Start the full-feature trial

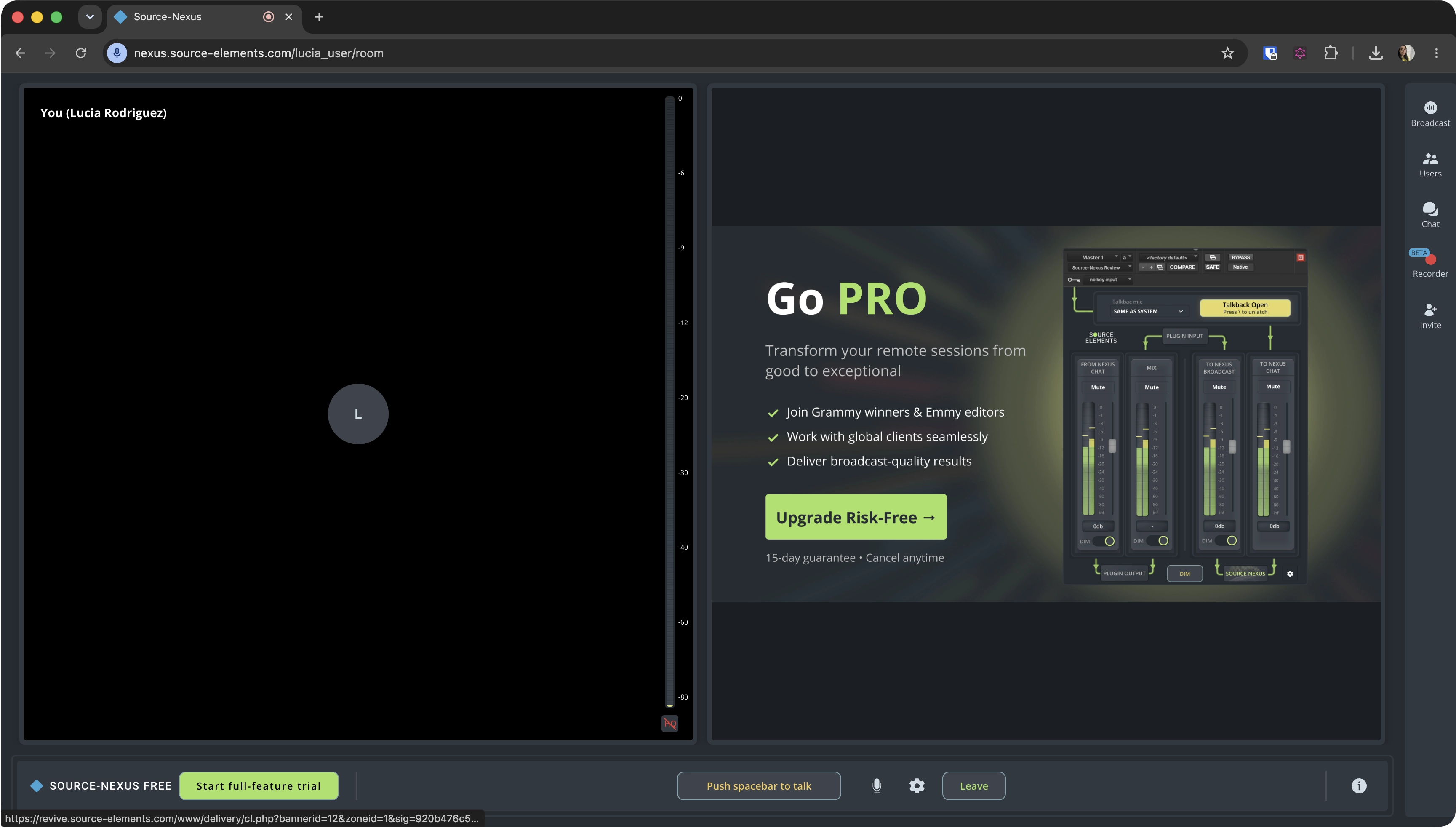[259, 785]
